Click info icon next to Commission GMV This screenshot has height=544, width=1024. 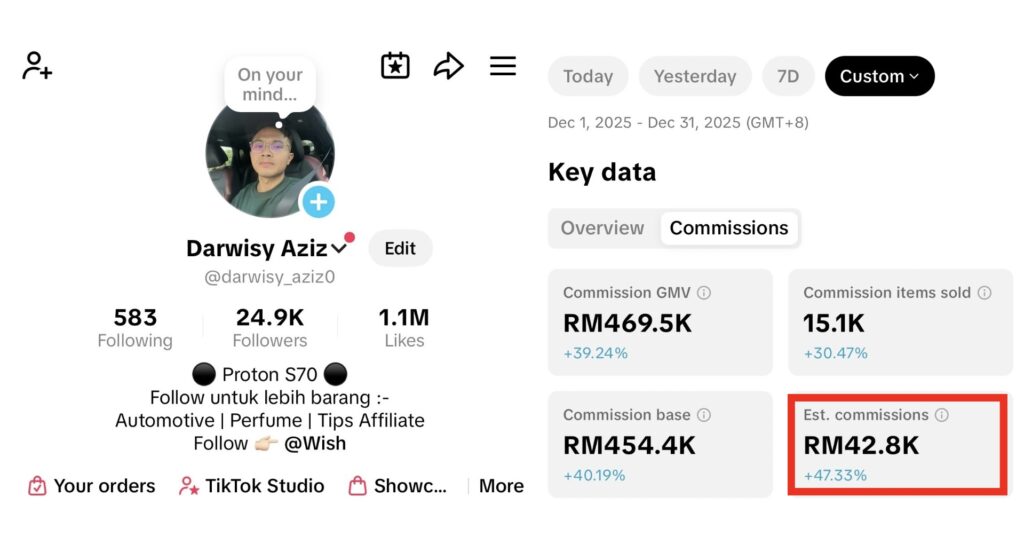[x=704, y=293]
